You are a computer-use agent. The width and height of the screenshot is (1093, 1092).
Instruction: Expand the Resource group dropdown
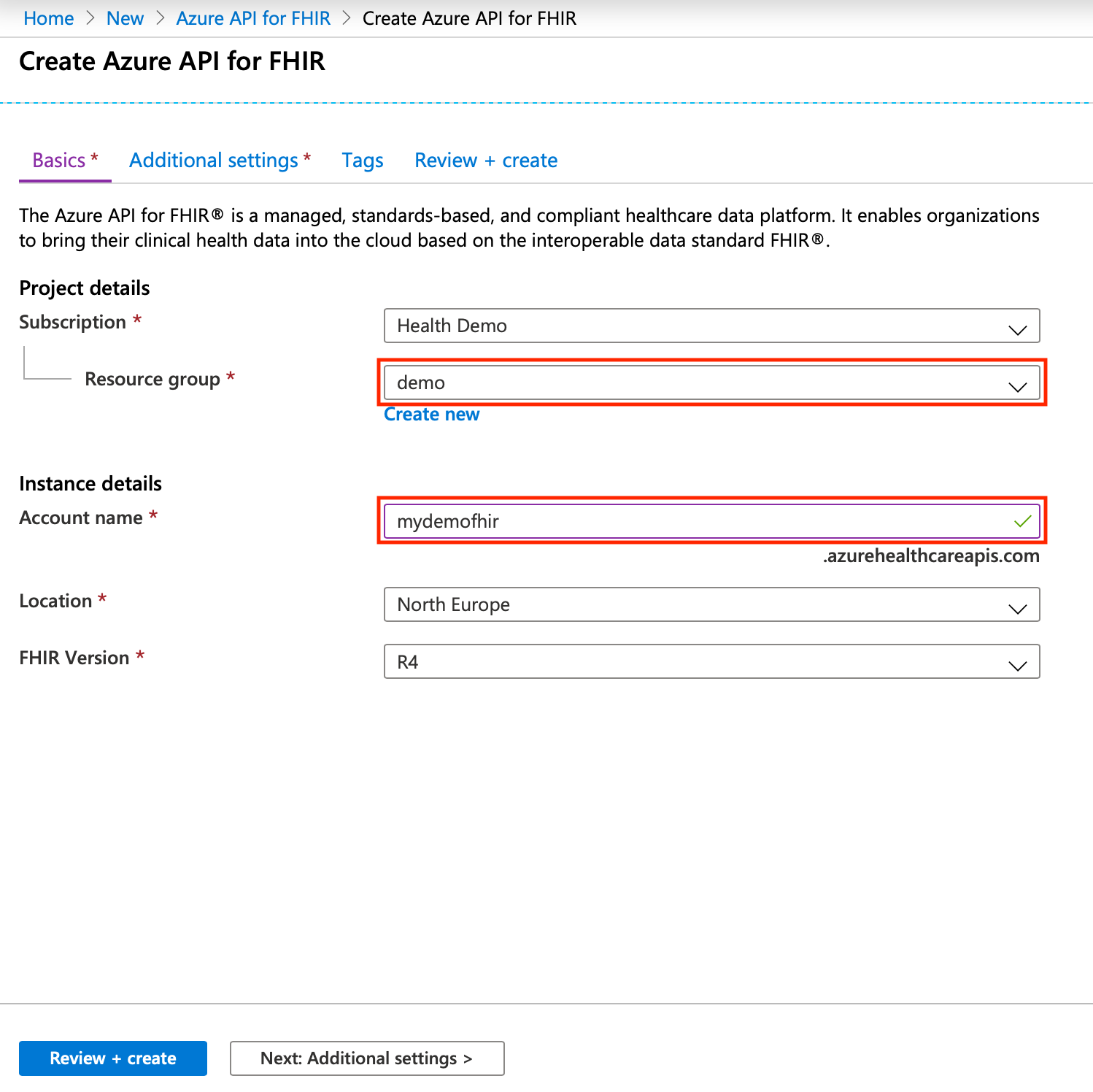(711, 382)
